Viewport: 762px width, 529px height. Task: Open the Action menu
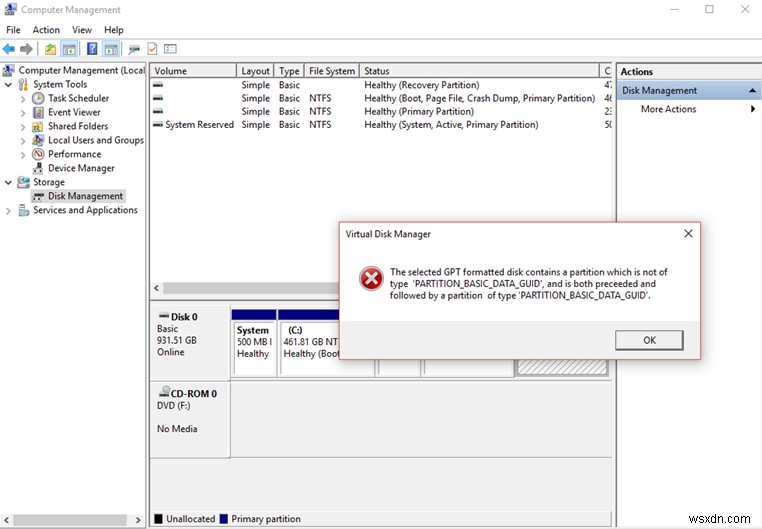pyautogui.click(x=46, y=30)
